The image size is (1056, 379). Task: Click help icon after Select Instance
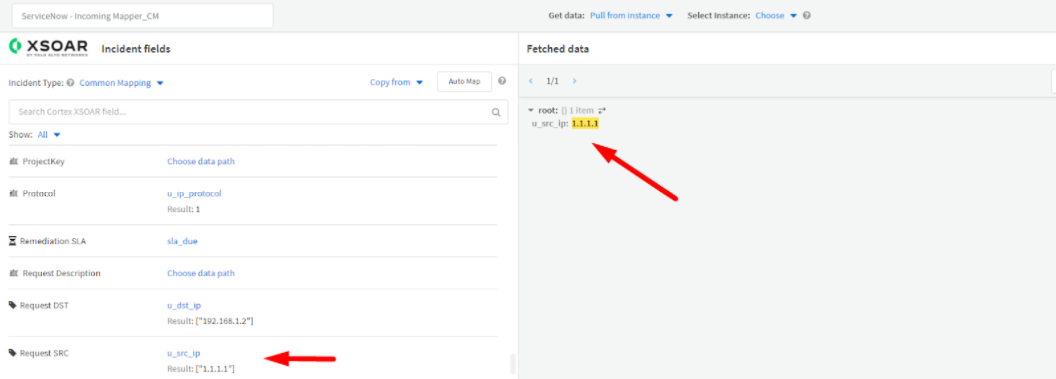point(807,15)
